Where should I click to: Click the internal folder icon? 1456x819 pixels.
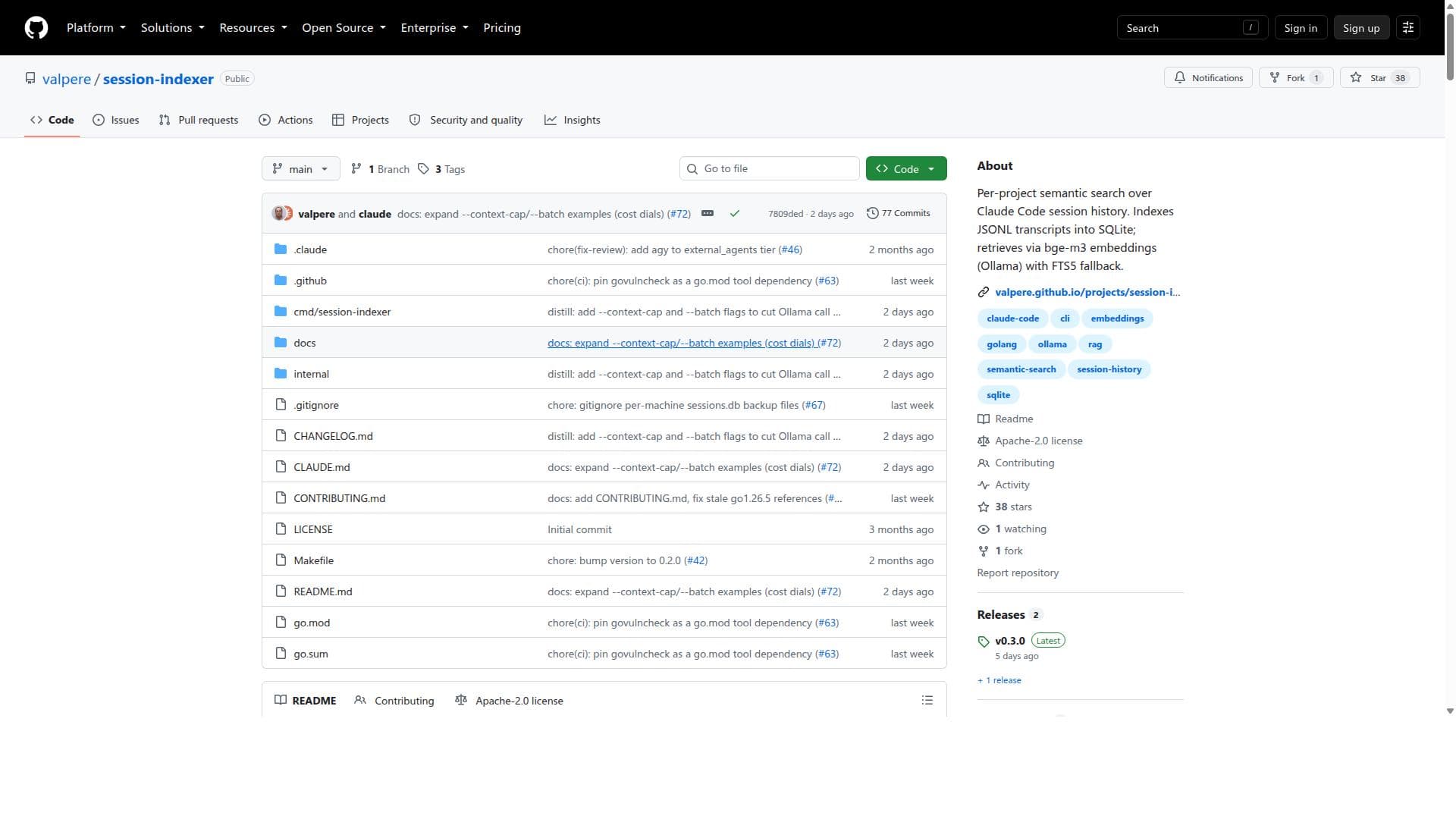click(x=281, y=374)
